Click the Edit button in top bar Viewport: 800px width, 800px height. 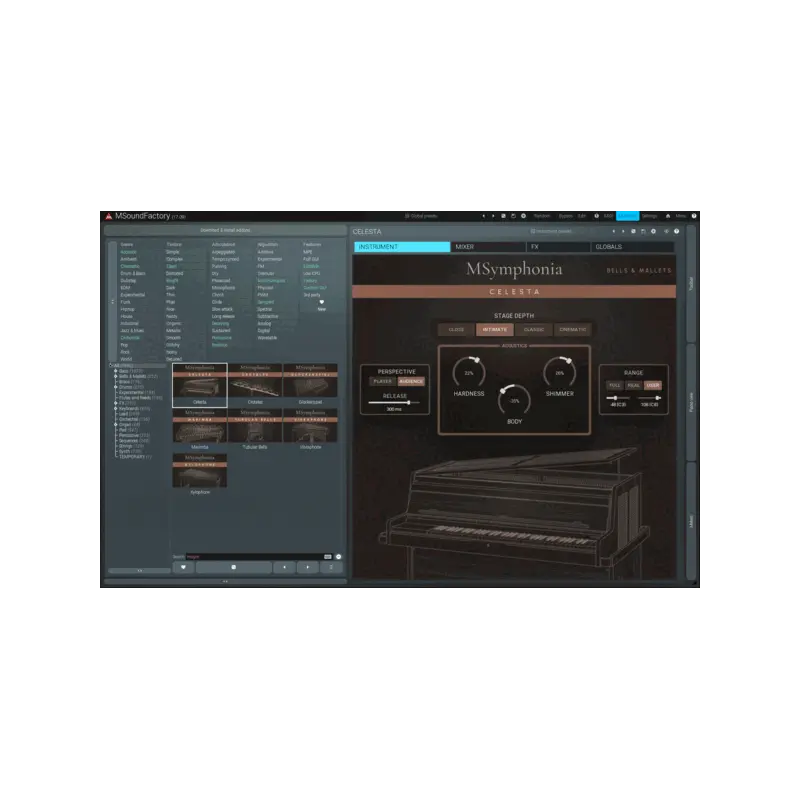(582, 216)
